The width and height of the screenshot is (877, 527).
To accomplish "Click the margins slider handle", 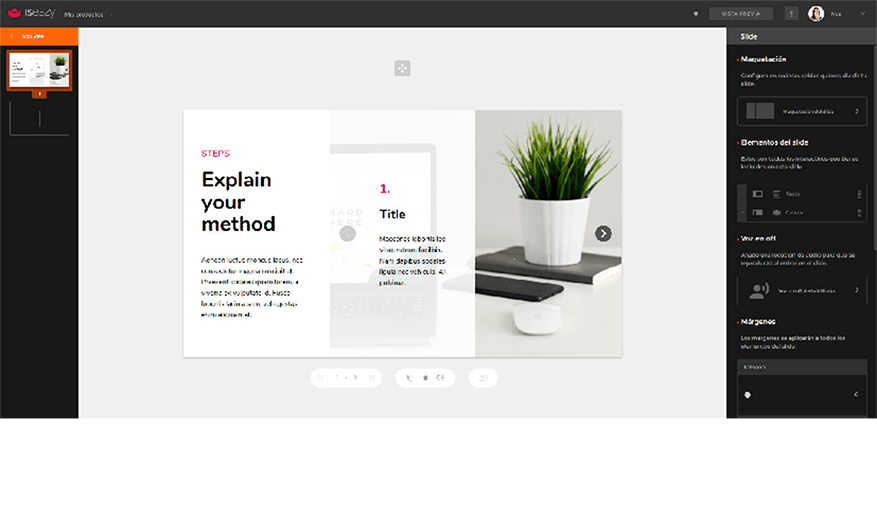I will tap(747, 395).
